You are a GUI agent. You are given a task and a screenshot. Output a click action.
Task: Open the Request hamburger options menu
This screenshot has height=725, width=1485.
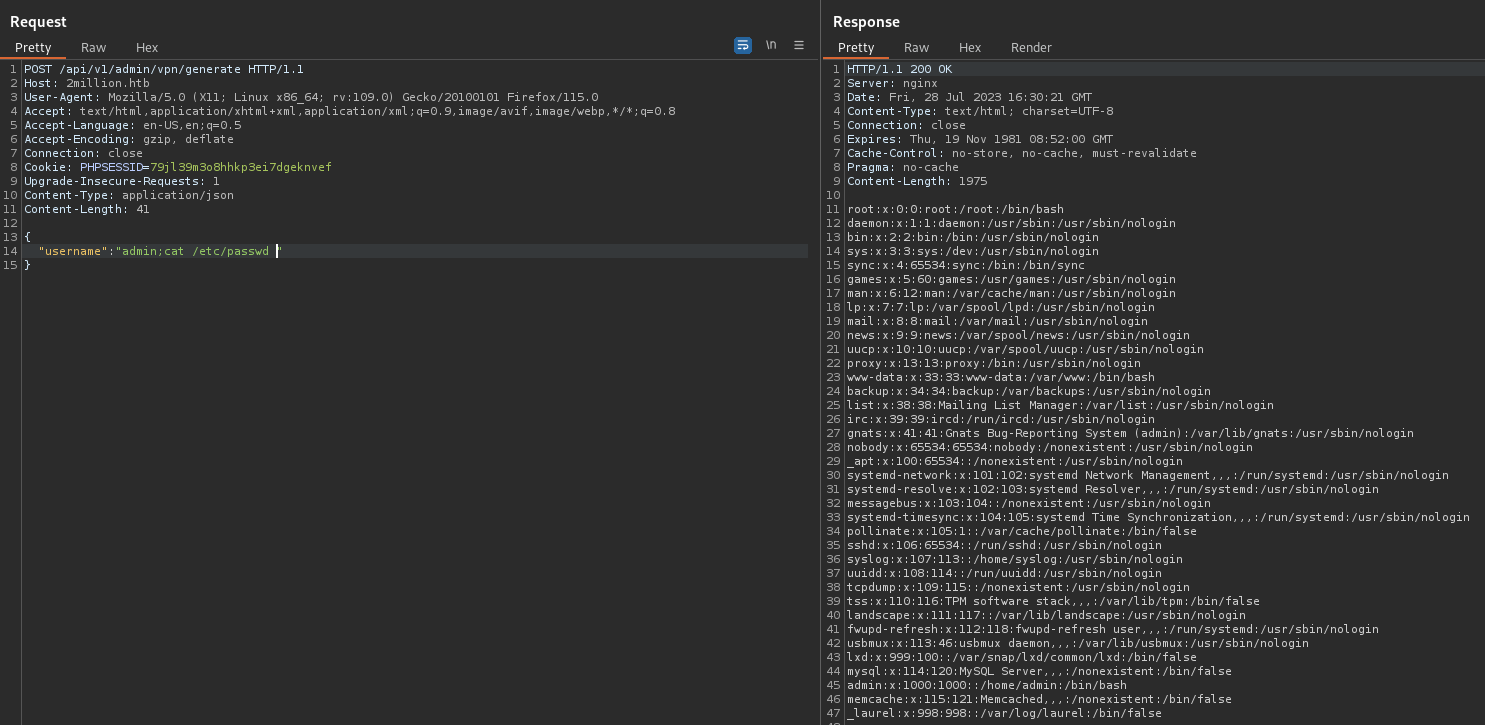799,45
